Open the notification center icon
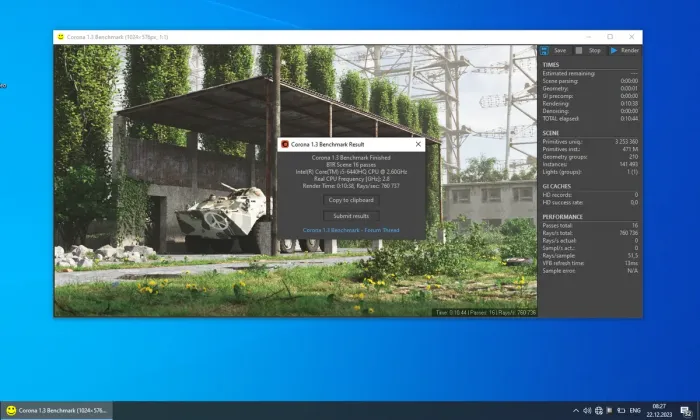700x420 pixels. click(685, 410)
